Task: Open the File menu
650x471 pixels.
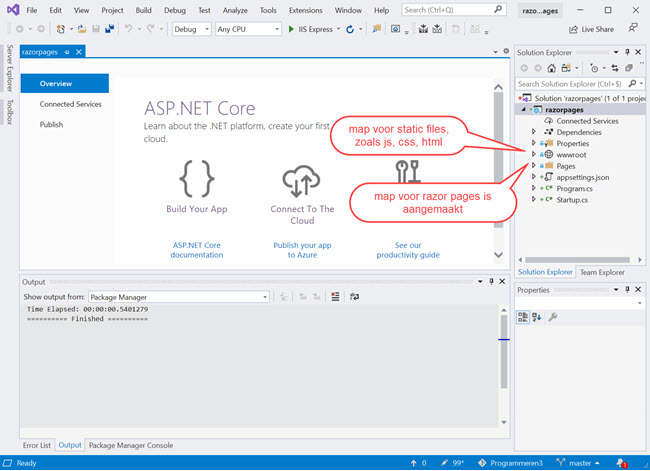Action: [32, 10]
